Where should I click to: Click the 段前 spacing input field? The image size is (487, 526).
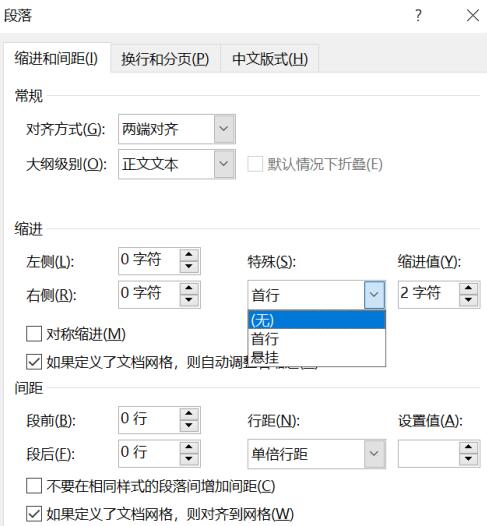pos(149,420)
